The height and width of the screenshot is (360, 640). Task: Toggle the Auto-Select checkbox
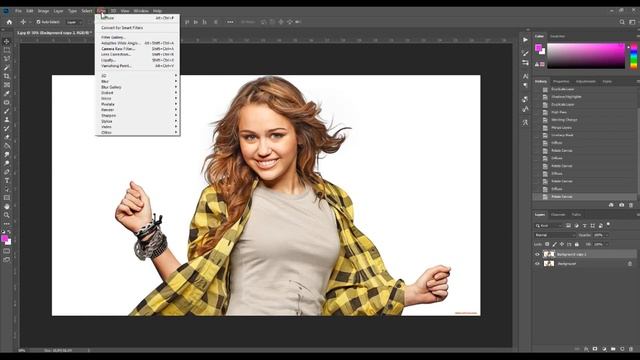(38, 22)
